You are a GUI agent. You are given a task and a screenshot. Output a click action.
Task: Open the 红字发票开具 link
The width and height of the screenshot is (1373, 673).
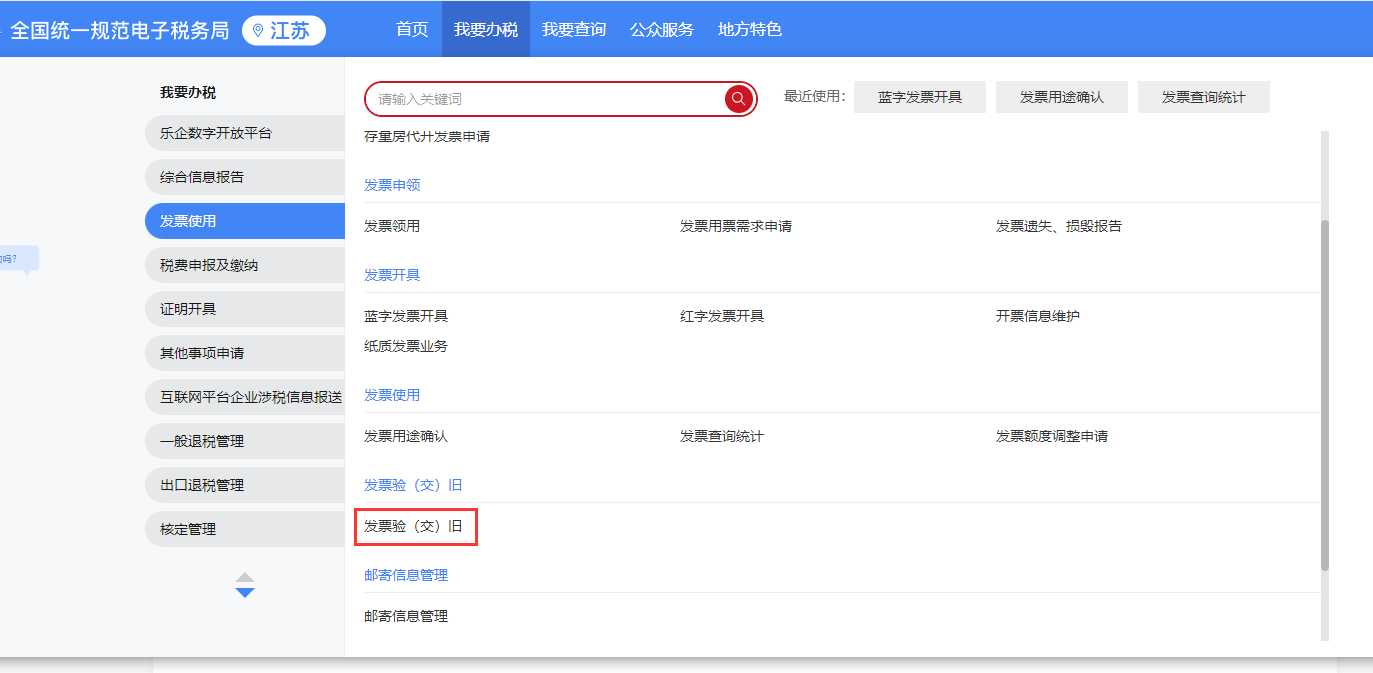click(x=721, y=316)
